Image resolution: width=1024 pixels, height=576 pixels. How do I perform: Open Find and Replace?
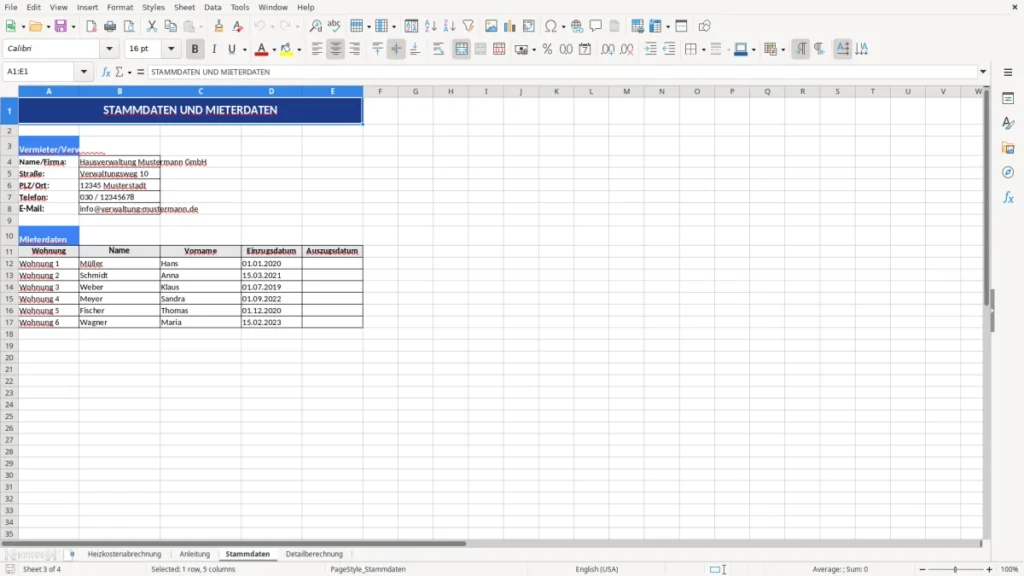coord(315,26)
